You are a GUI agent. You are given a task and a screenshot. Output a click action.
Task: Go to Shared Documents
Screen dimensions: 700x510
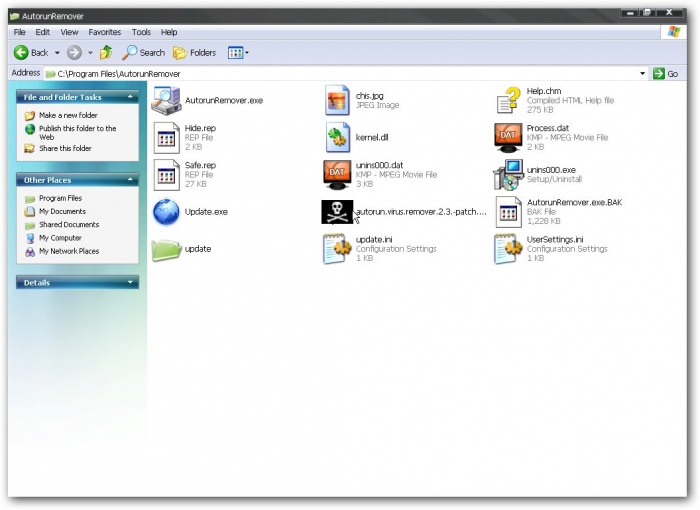(69, 225)
